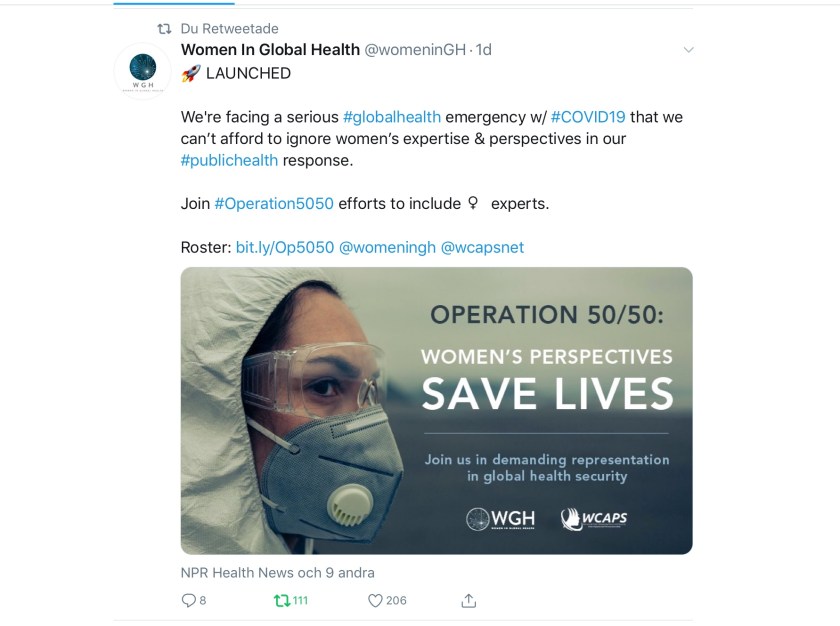Image resolution: width=840 pixels, height=626 pixels.
Task: Open the @womeningh mention
Action: [387, 247]
